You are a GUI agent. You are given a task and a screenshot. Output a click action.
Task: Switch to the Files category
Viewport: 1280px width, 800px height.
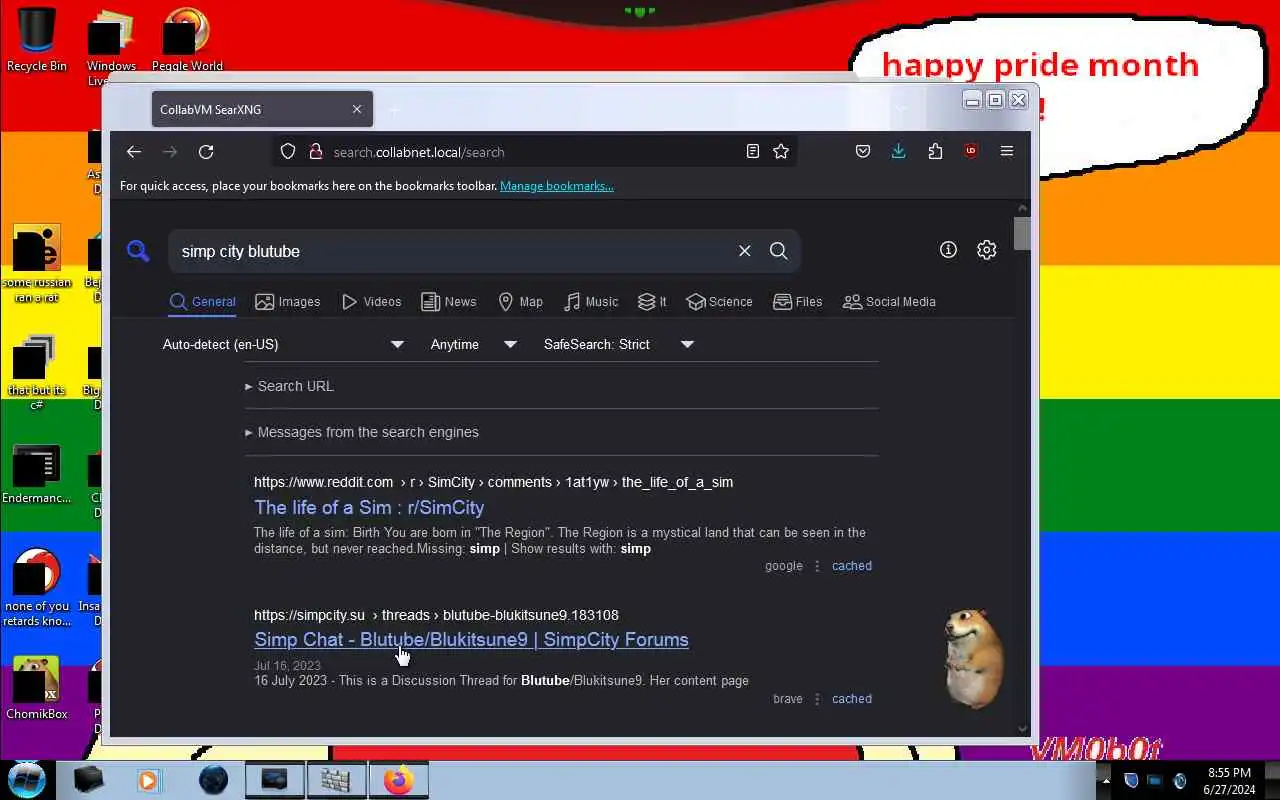coord(798,302)
